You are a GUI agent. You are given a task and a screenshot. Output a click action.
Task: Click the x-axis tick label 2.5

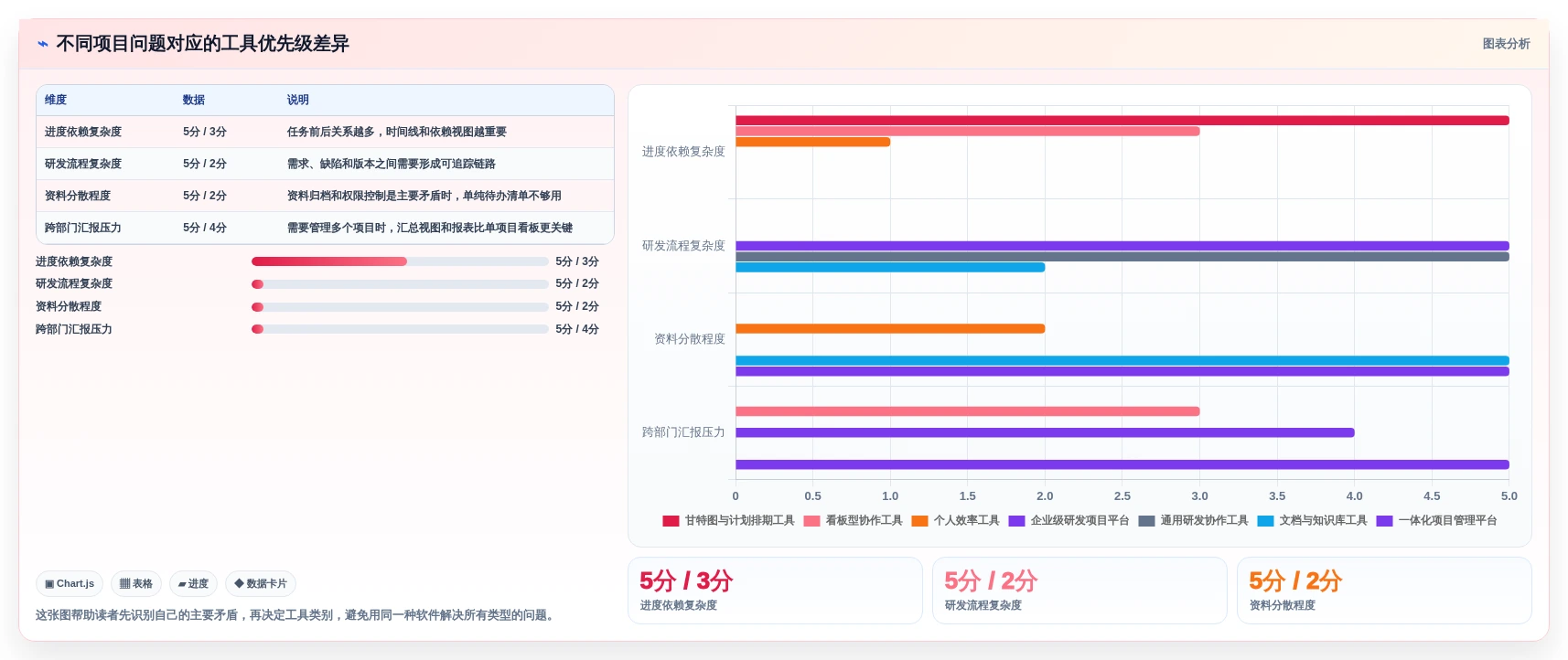tap(1122, 496)
